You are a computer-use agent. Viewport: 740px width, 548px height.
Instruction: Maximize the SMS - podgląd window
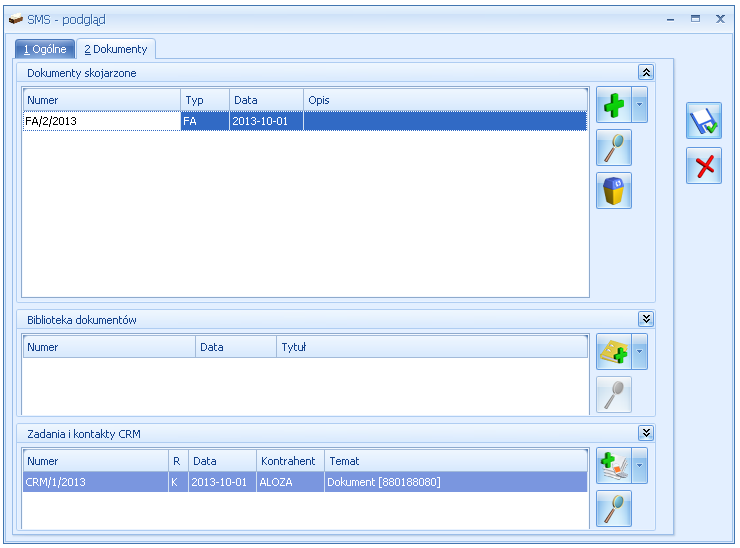click(695, 19)
